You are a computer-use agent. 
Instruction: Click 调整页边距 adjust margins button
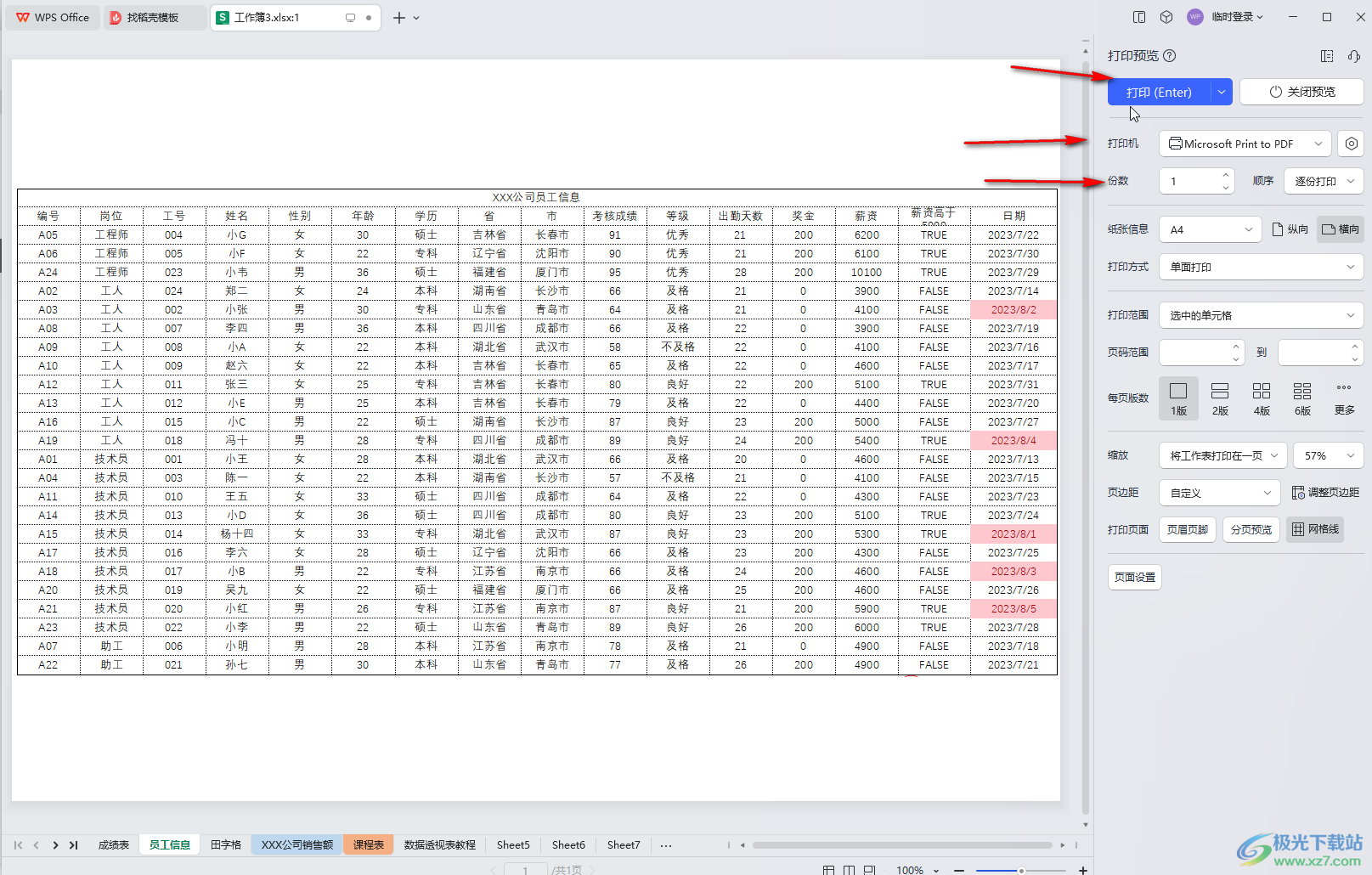(1325, 493)
